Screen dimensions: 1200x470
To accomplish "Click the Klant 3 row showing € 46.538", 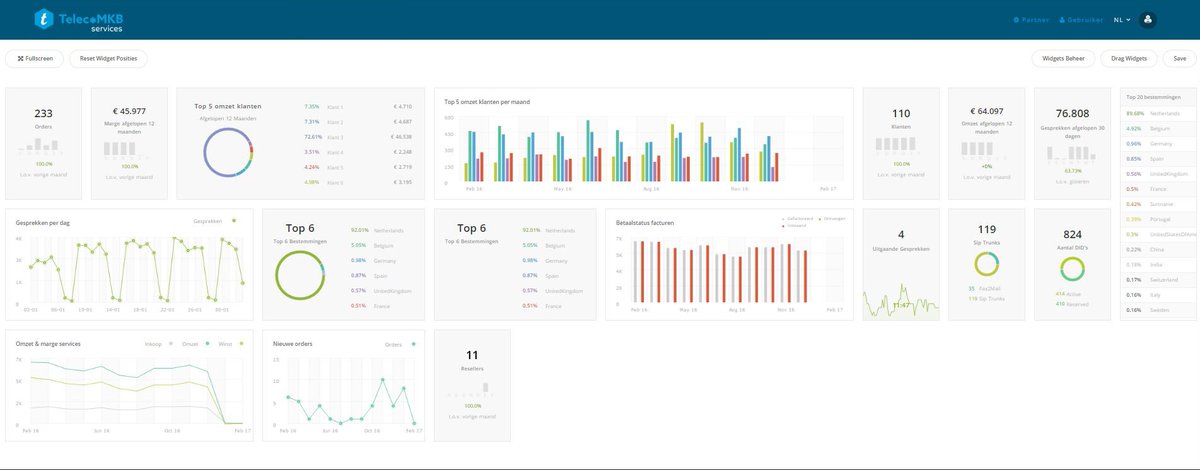I will pyautogui.click(x=358, y=136).
